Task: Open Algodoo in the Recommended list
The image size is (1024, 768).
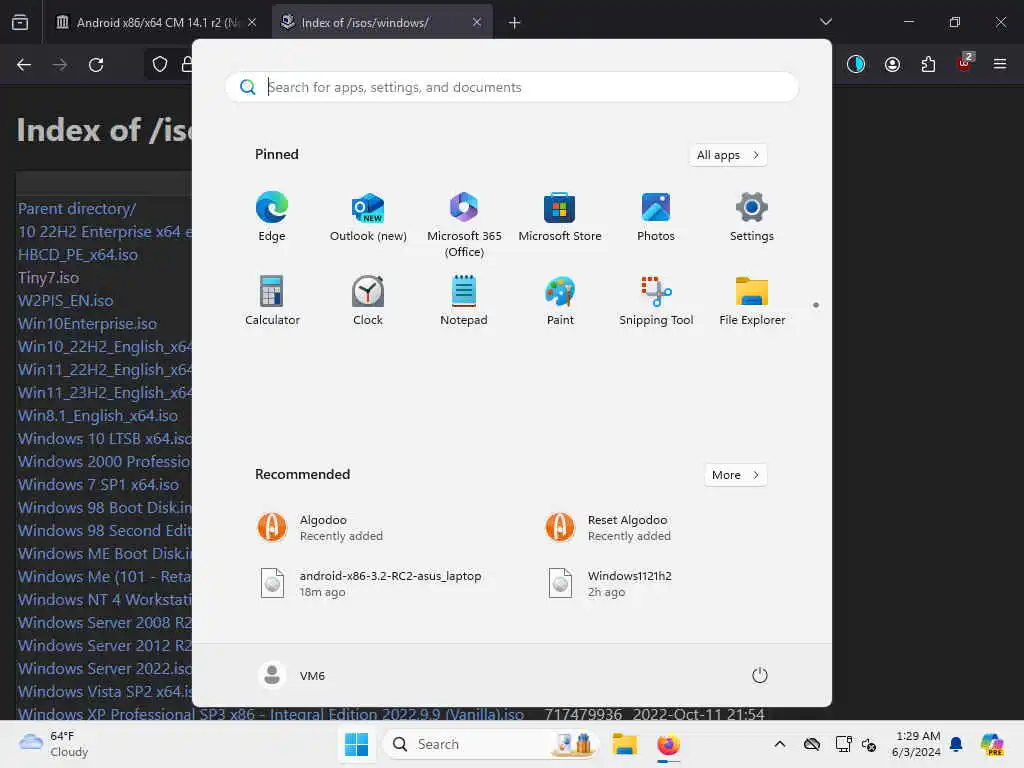Action: coord(320,528)
